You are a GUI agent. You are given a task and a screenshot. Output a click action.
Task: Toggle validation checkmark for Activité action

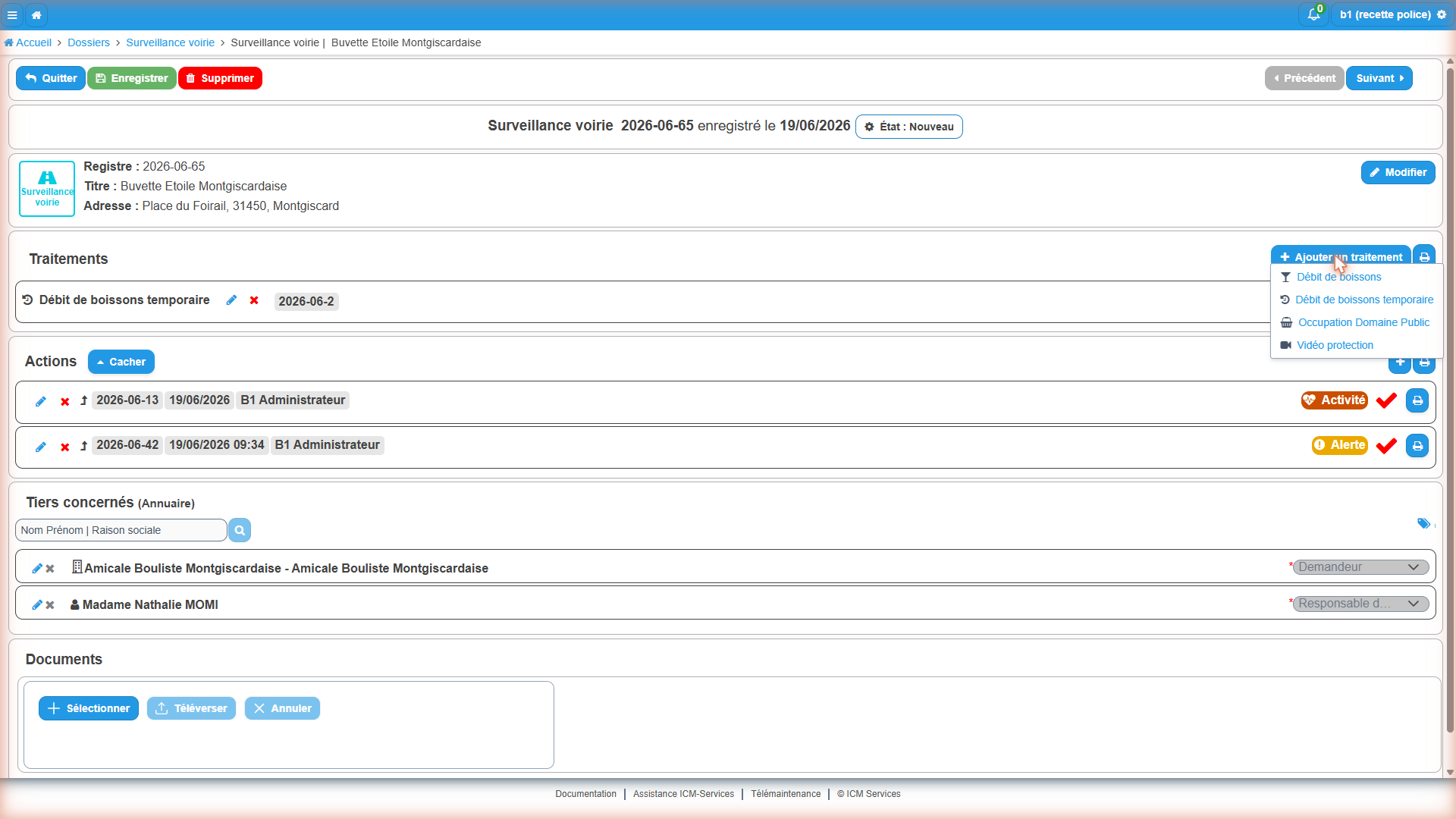click(1386, 400)
